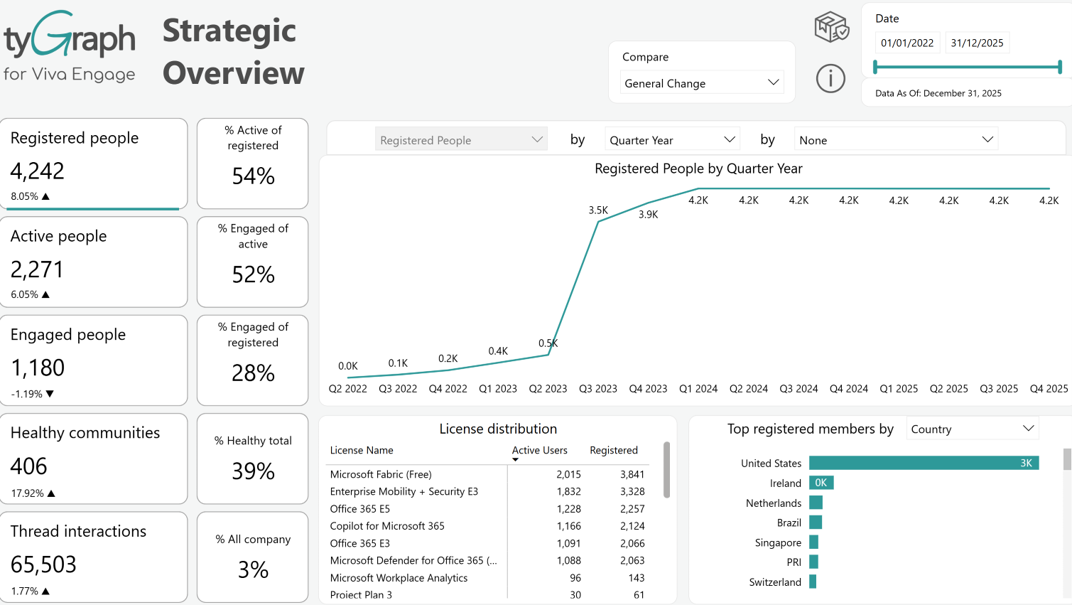Select the Healthy communities card
Image resolution: width=1072 pixels, height=605 pixels.
point(94,459)
